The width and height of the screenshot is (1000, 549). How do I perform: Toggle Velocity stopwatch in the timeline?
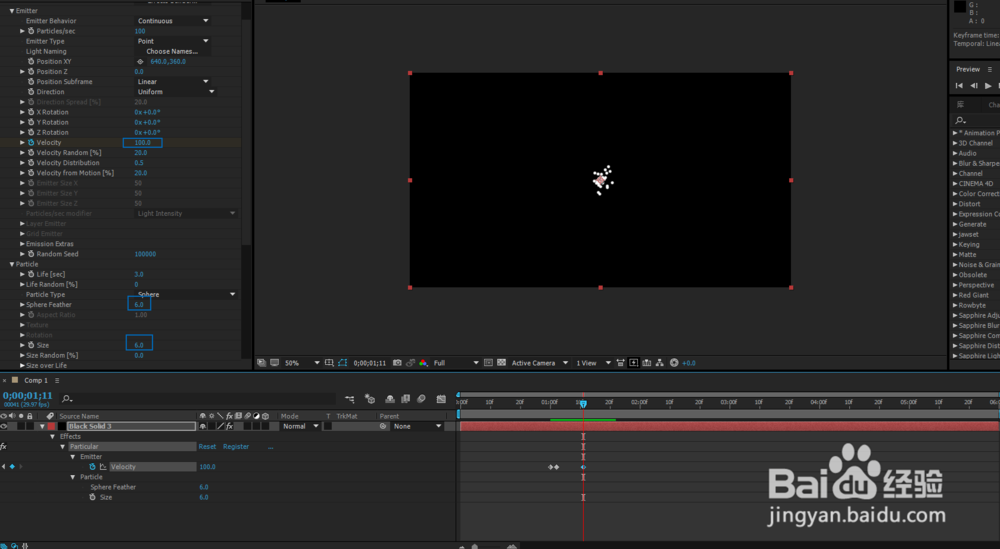pyautogui.click(x=92, y=467)
